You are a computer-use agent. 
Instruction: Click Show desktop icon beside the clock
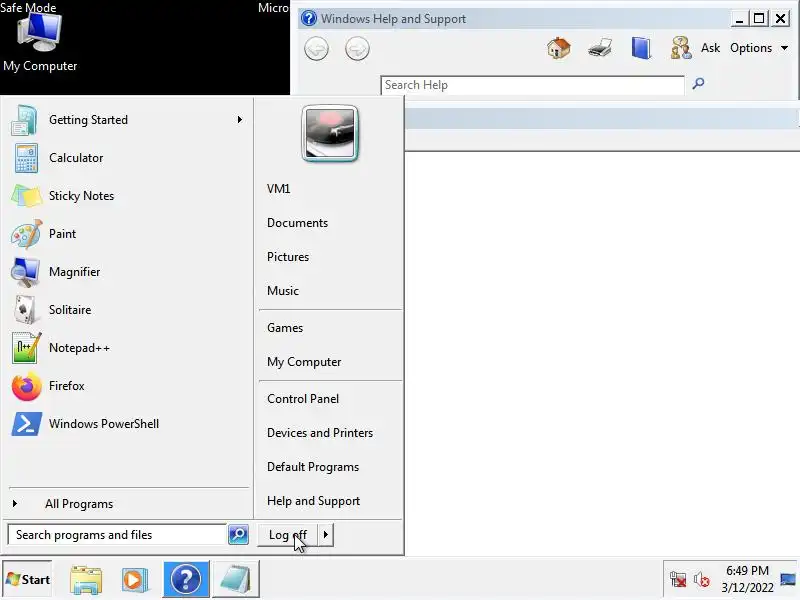click(x=788, y=579)
